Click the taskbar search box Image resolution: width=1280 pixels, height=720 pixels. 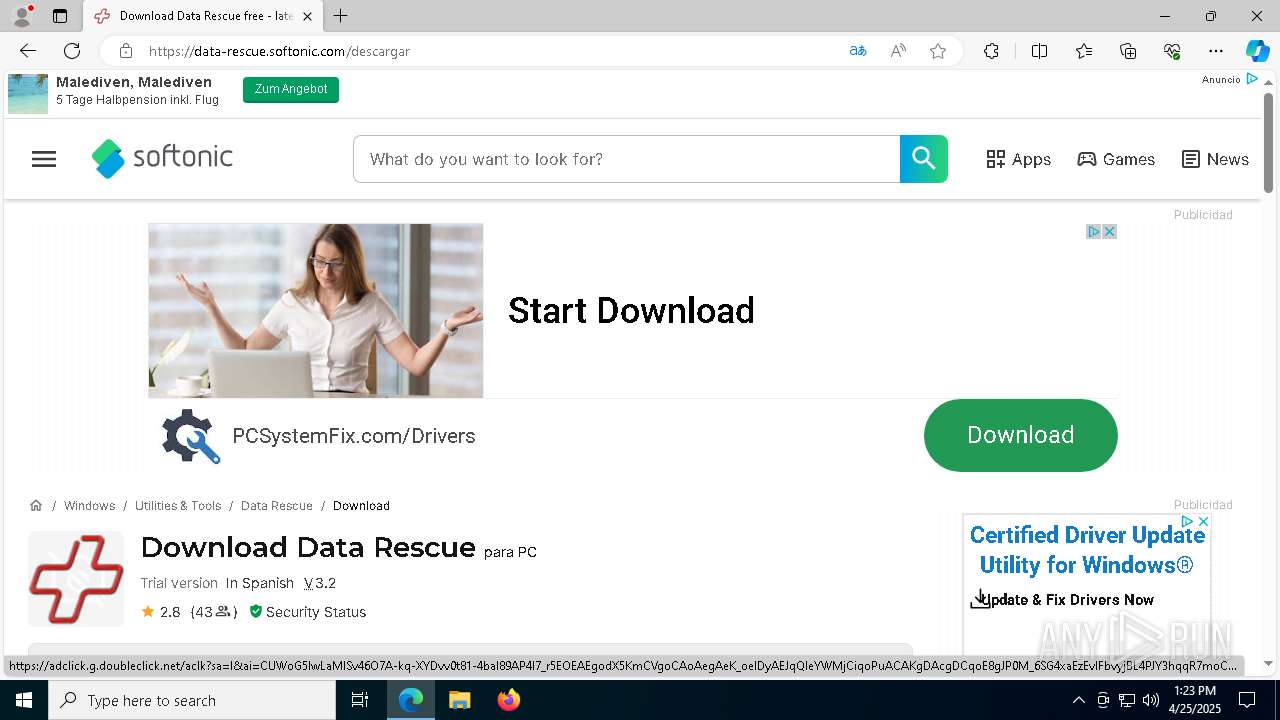[192, 700]
